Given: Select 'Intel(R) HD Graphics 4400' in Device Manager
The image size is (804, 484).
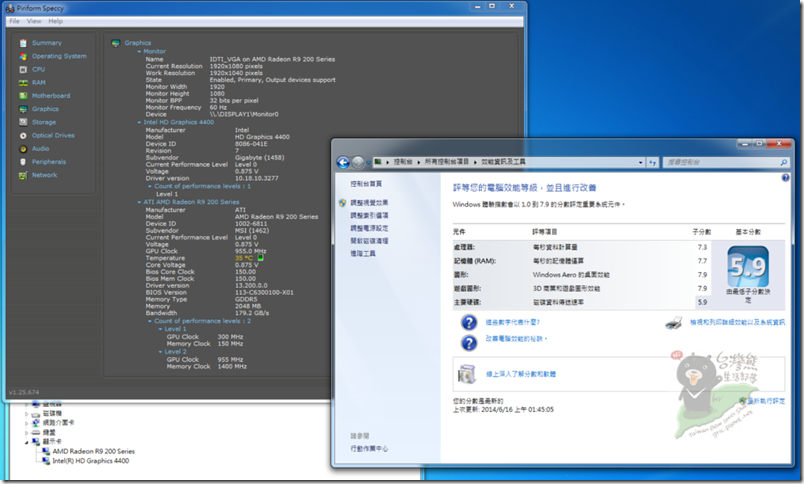Looking at the screenshot, I should [x=91, y=461].
